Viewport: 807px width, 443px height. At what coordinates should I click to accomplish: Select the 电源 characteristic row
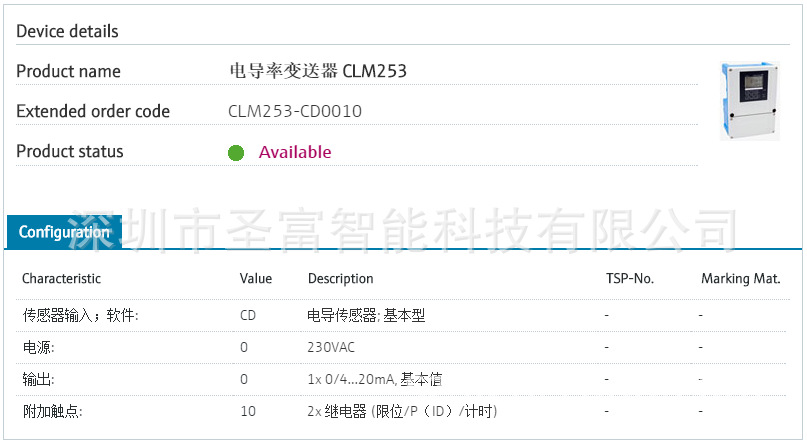tap(38, 347)
